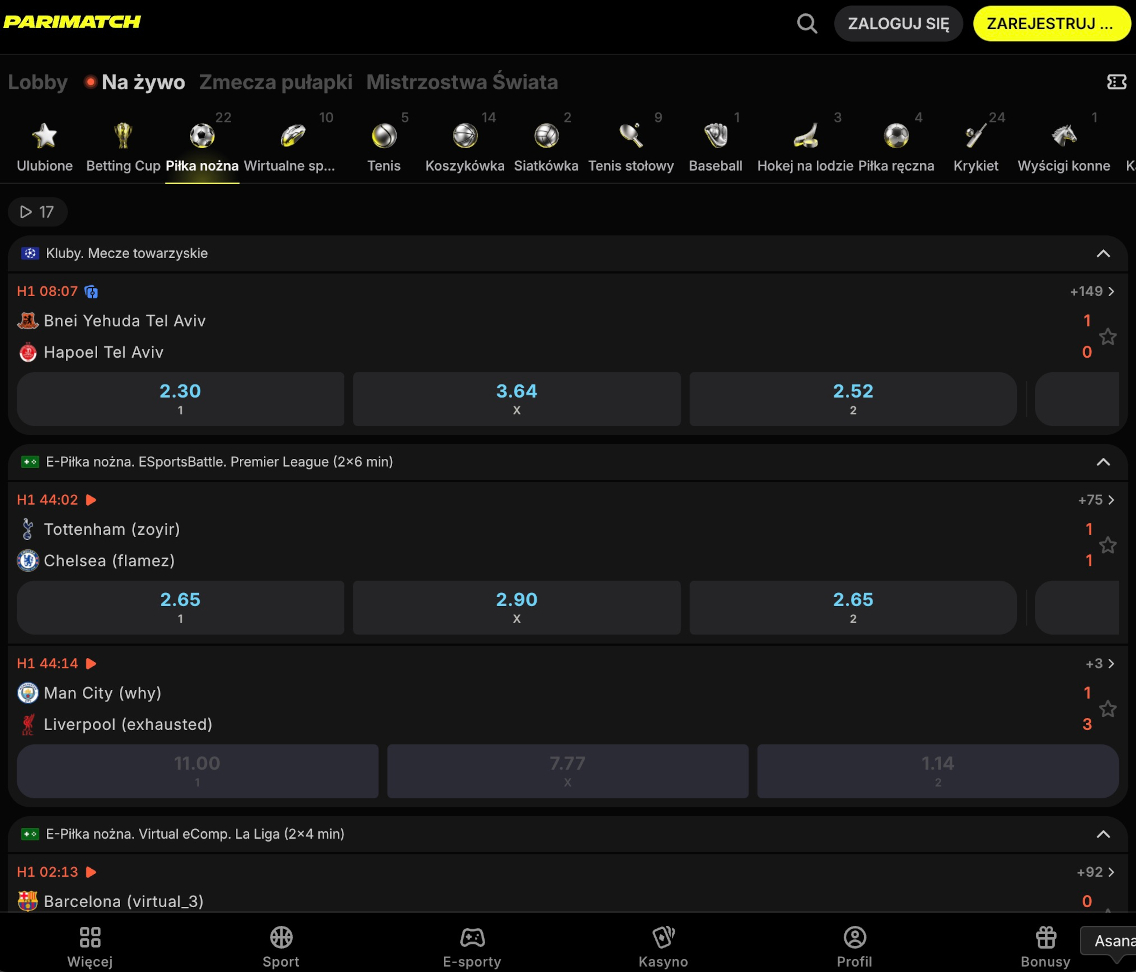Favorite the Bnei Yehuda vs Hapoel match
The height and width of the screenshot is (972, 1136).
click(1108, 337)
